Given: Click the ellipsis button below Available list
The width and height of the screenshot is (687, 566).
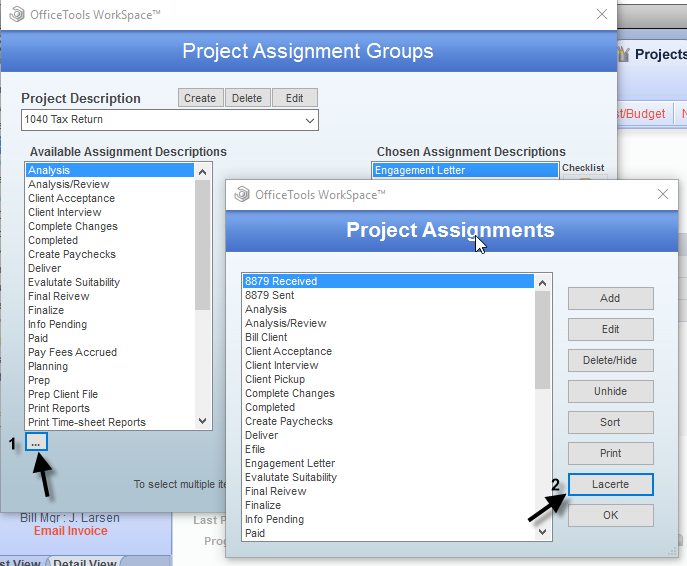Looking at the screenshot, I should (x=36, y=442).
